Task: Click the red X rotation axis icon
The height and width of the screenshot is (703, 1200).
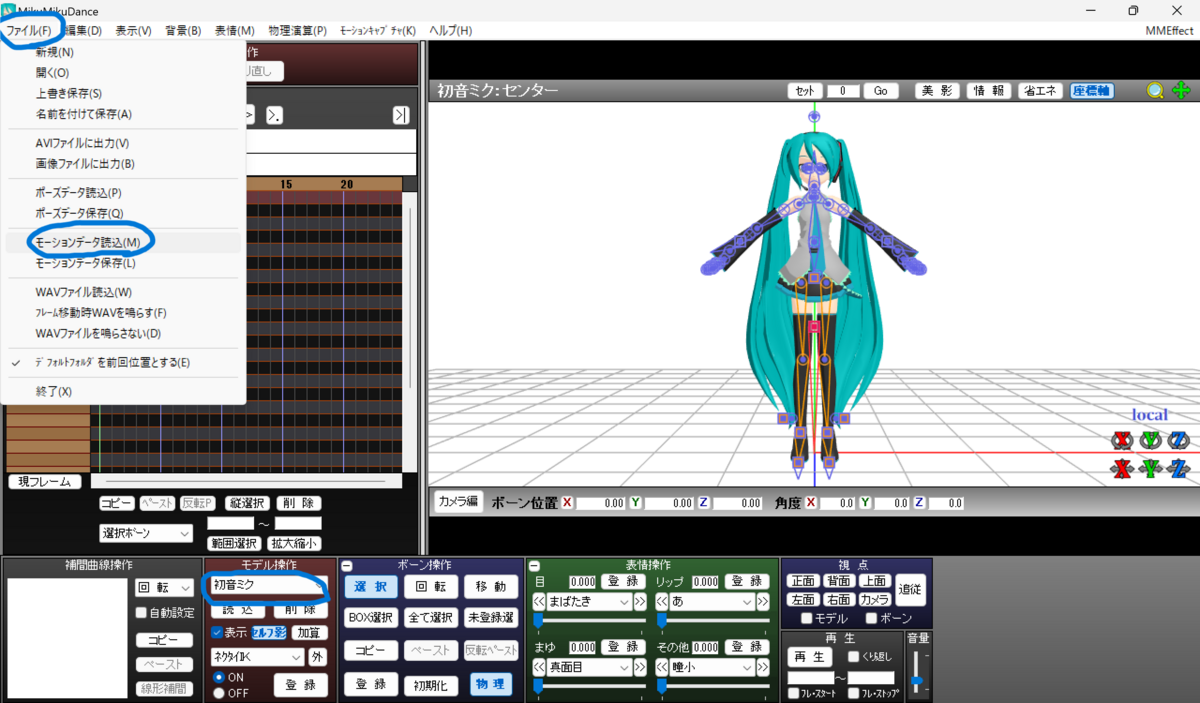Action: [x=1123, y=439]
